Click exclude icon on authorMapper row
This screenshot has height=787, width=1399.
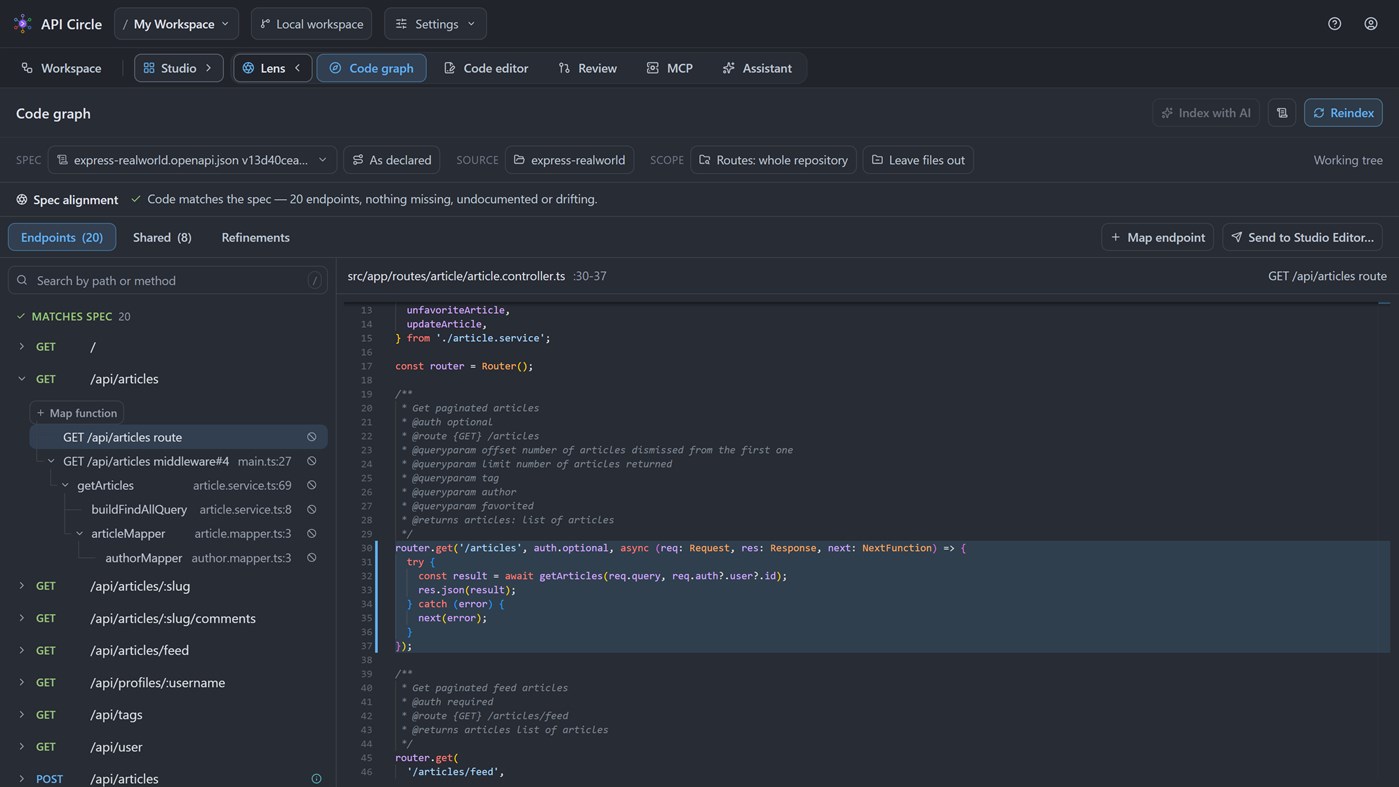pos(312,558)
